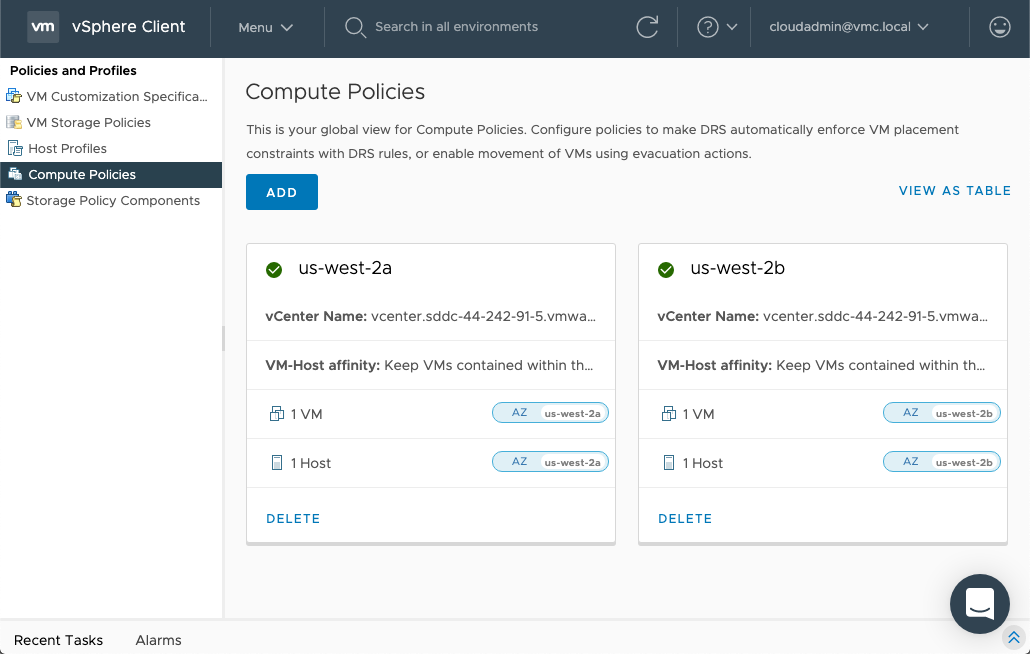The width and height of the screenshot is (1030, 654).
Task: Delete the us-west-2b policy
Action: tap(685, 519)
